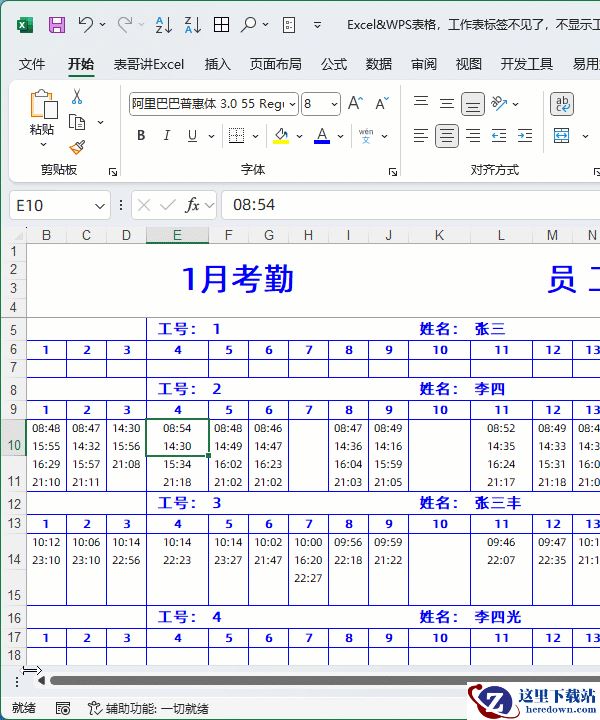The height and width of the screenshot is (720, 600).
Task: Click the table grid icon in quick toolbar
Action: [x=221, y=25]
